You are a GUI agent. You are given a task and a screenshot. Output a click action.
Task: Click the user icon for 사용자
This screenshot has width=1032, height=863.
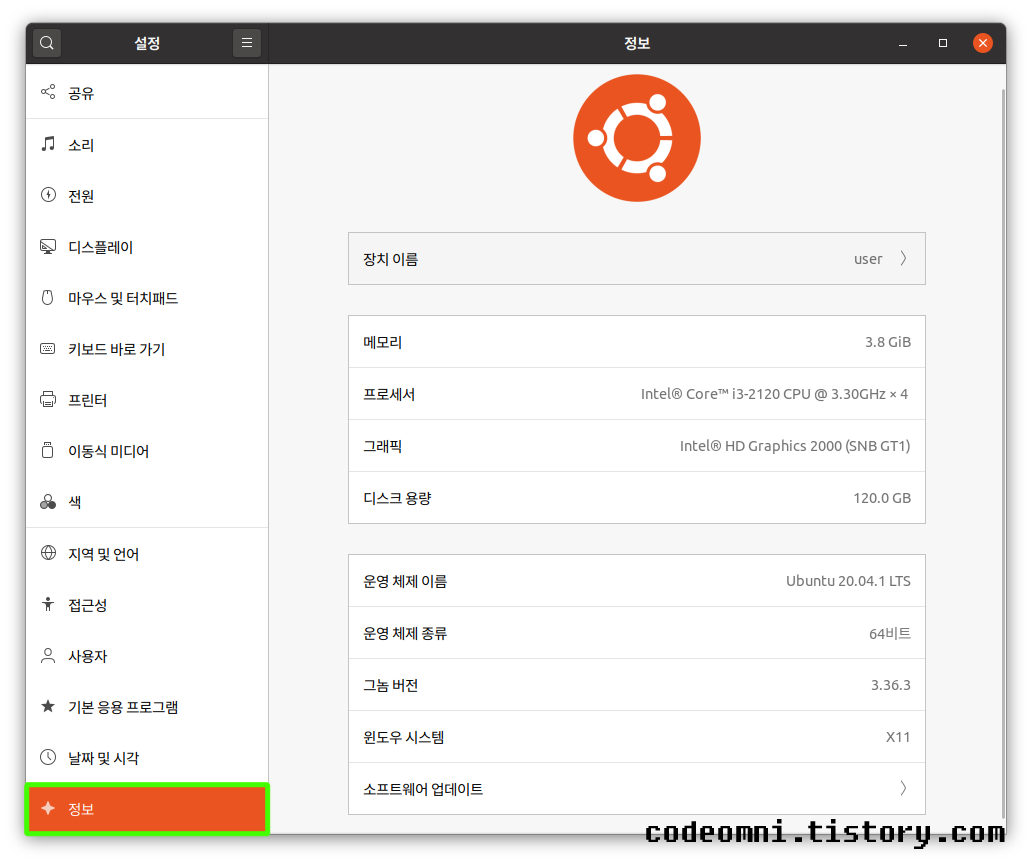(x=48, y=656)
